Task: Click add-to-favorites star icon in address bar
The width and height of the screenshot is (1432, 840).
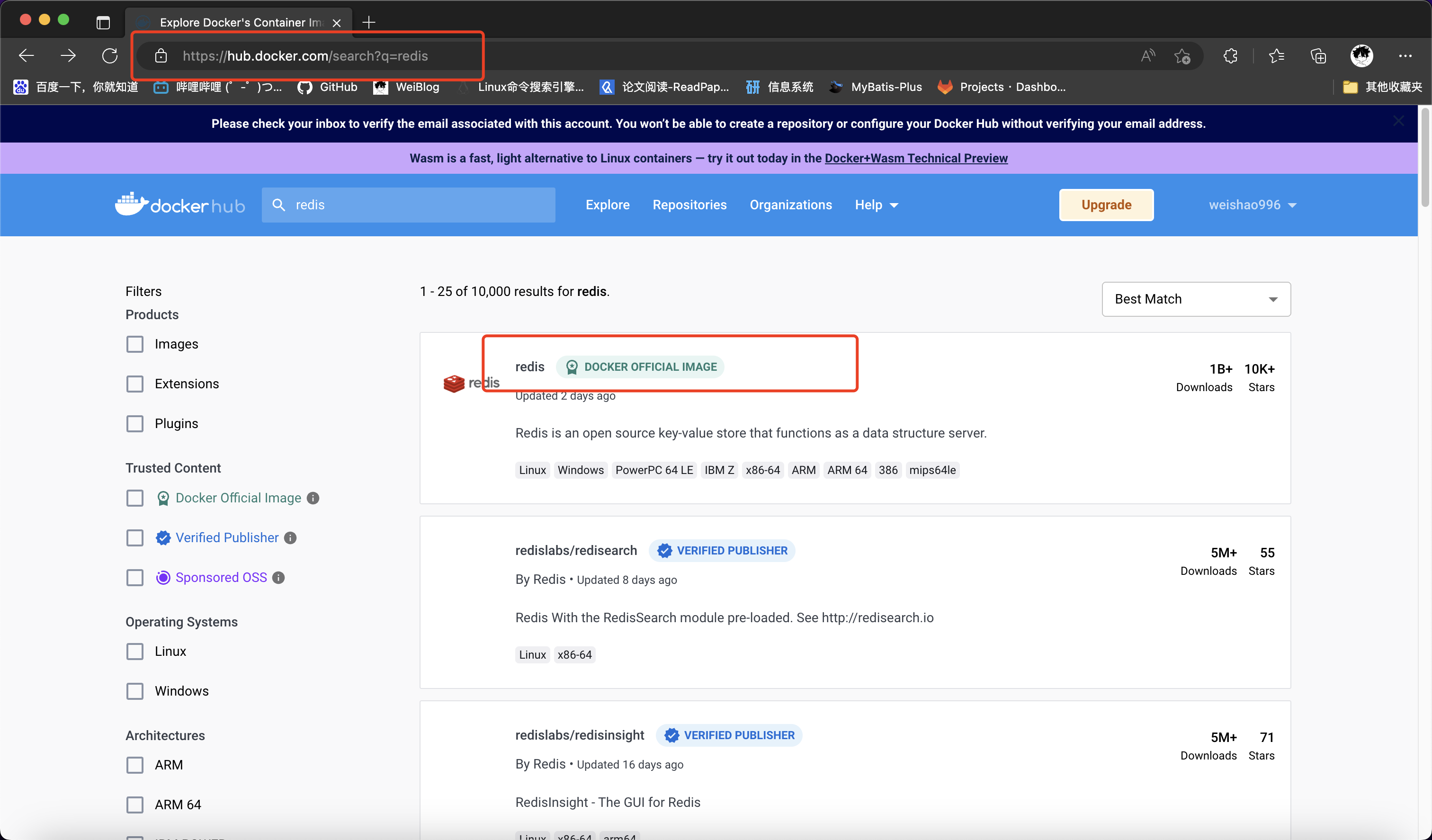Action: click(1182, 56)
